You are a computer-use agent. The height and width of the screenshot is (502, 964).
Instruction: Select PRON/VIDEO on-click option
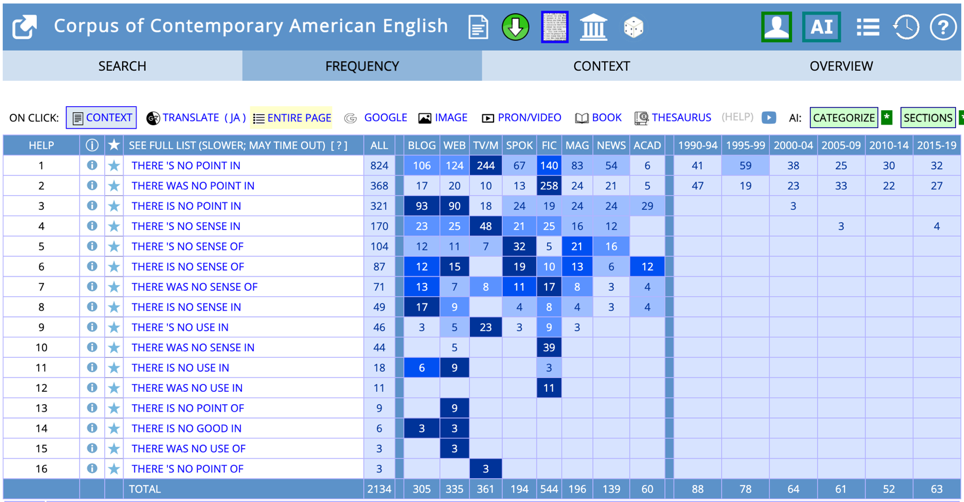tap(521, 117)
